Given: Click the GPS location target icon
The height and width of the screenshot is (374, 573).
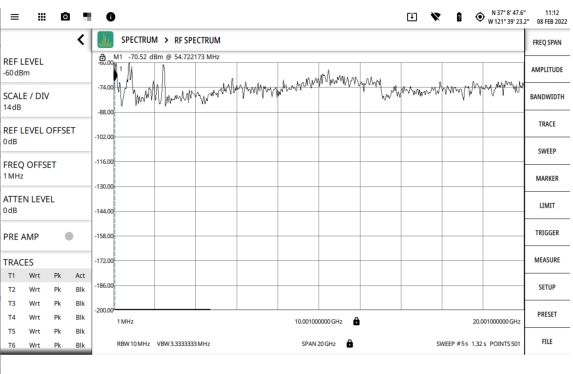Looking at the screenshot, I should click(x=480, y=17).
